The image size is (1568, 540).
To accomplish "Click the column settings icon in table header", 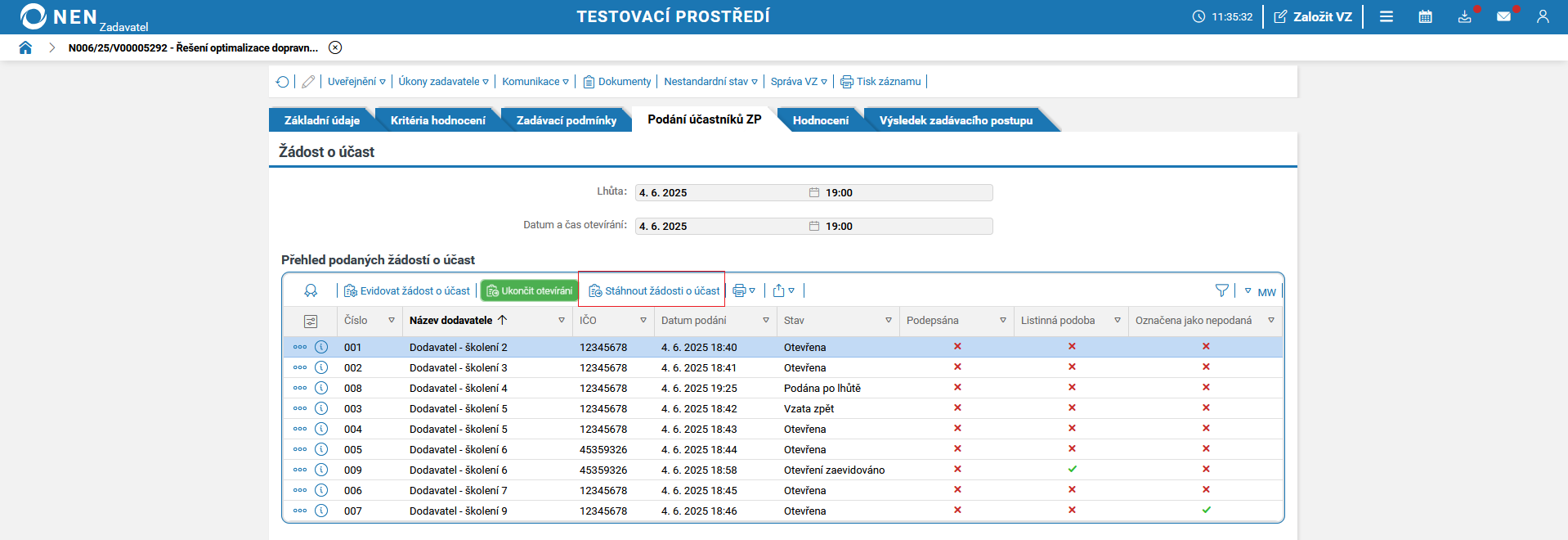I will [311, 322].
